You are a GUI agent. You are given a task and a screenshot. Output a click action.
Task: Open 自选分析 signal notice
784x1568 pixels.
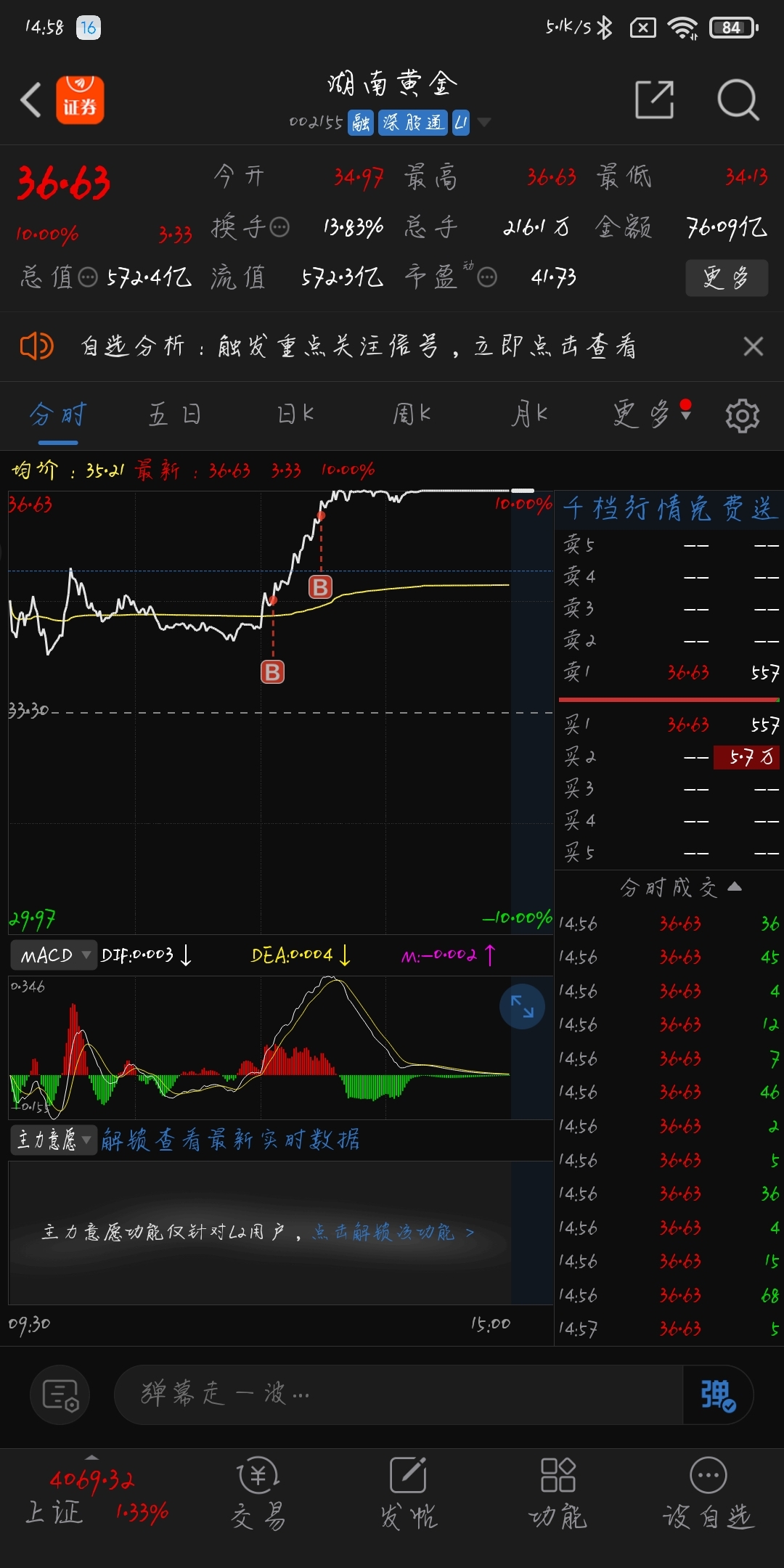359,346
